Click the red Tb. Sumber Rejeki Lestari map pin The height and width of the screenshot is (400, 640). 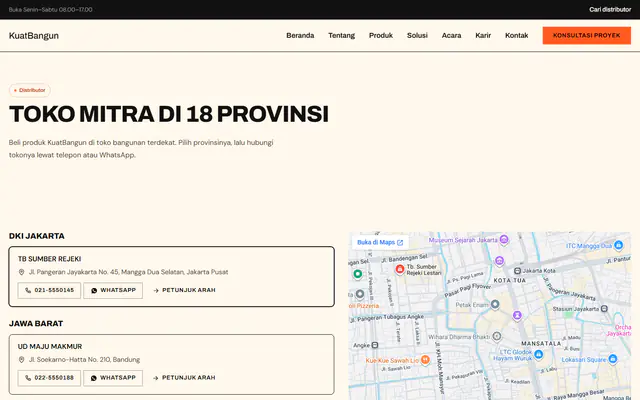pos(400,269)
